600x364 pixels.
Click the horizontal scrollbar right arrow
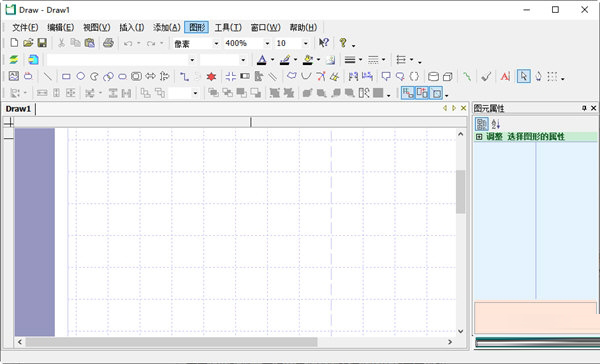pyautogui.click(x=450, y=342)
